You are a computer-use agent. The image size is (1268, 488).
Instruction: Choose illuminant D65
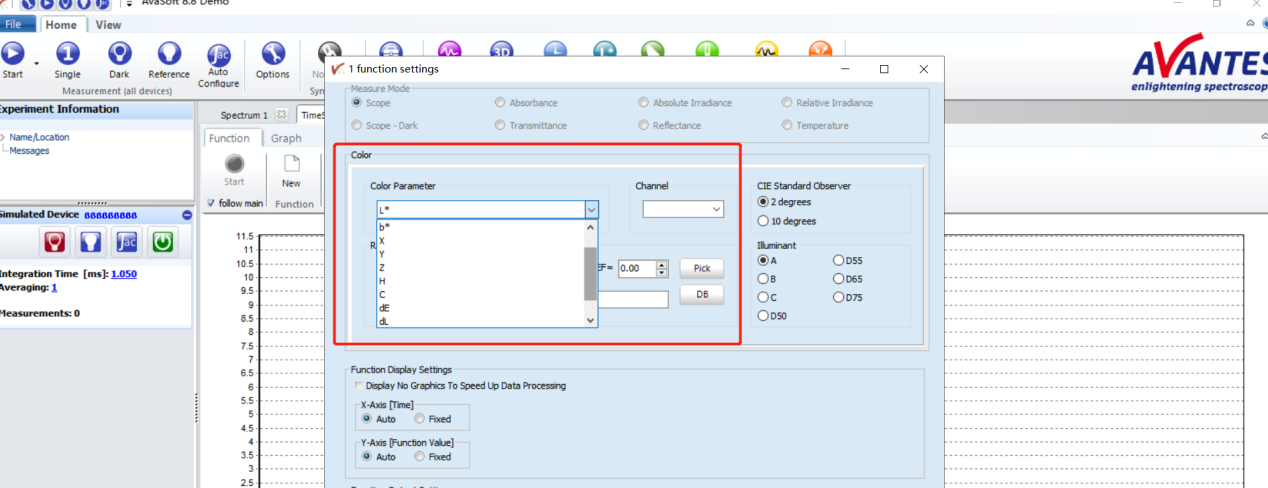[x=838, y=279]
